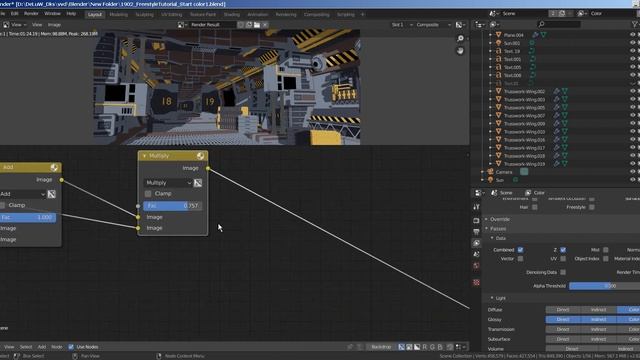Uncheck the Z pass checkbox
640x360 pixels.
point(563,250)
